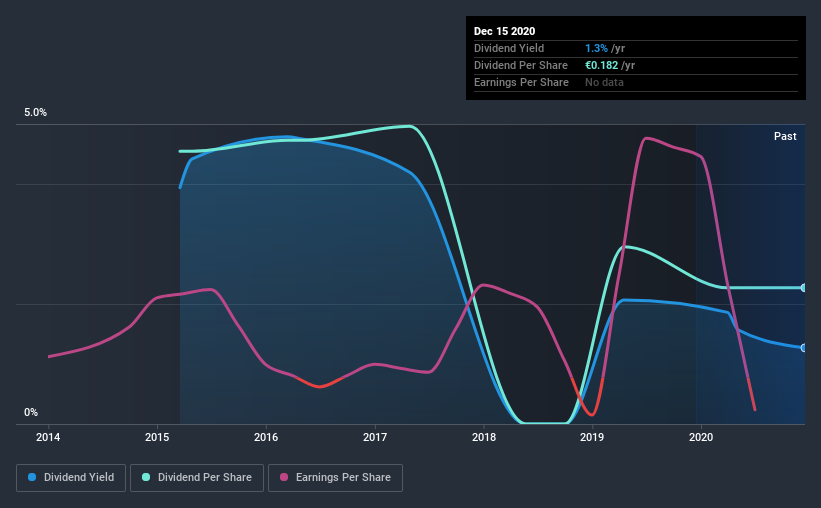The image size is (821, 508).
Task: Click the €0.182 dividend per share value
Action: click(602, 65)
